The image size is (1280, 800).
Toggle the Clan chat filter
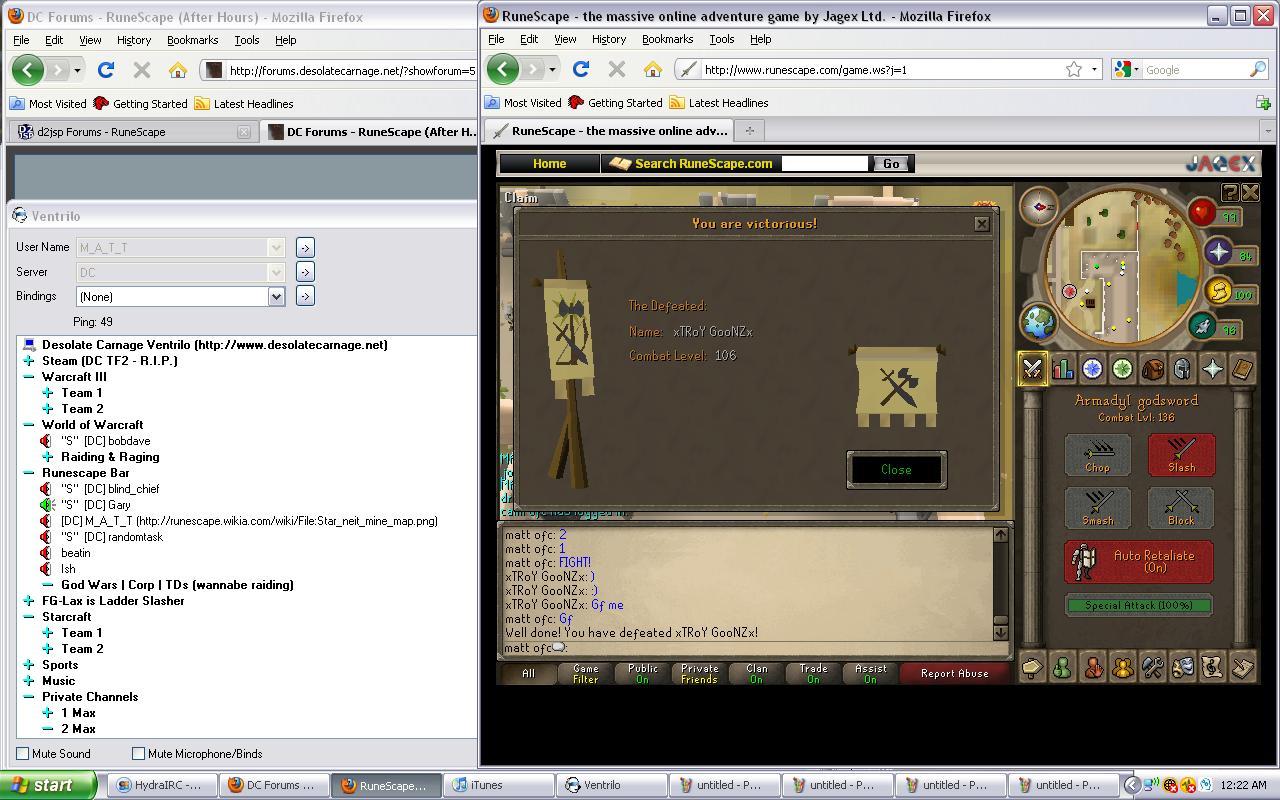click(x=757, y=673)
